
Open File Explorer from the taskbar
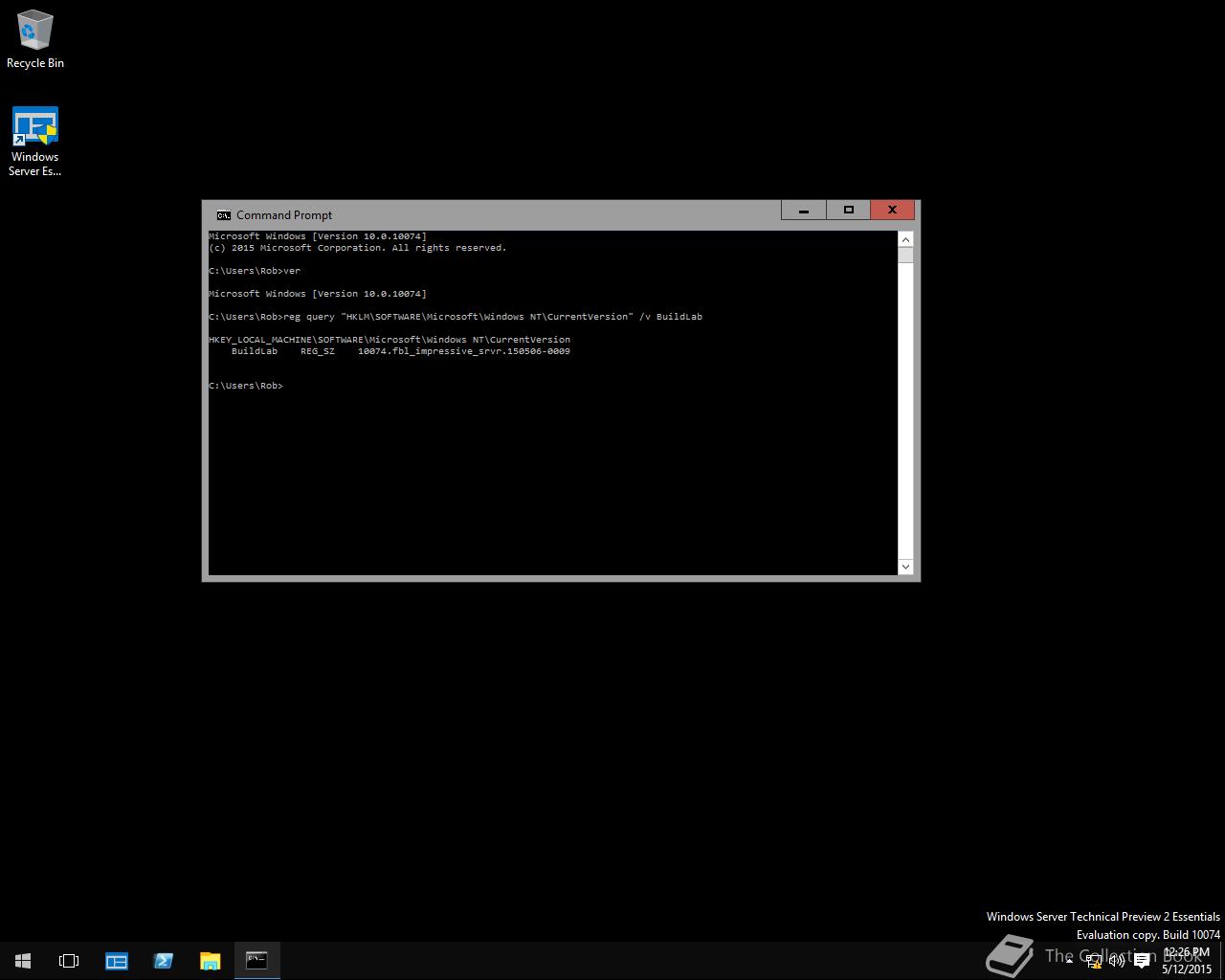pos(210,961)
